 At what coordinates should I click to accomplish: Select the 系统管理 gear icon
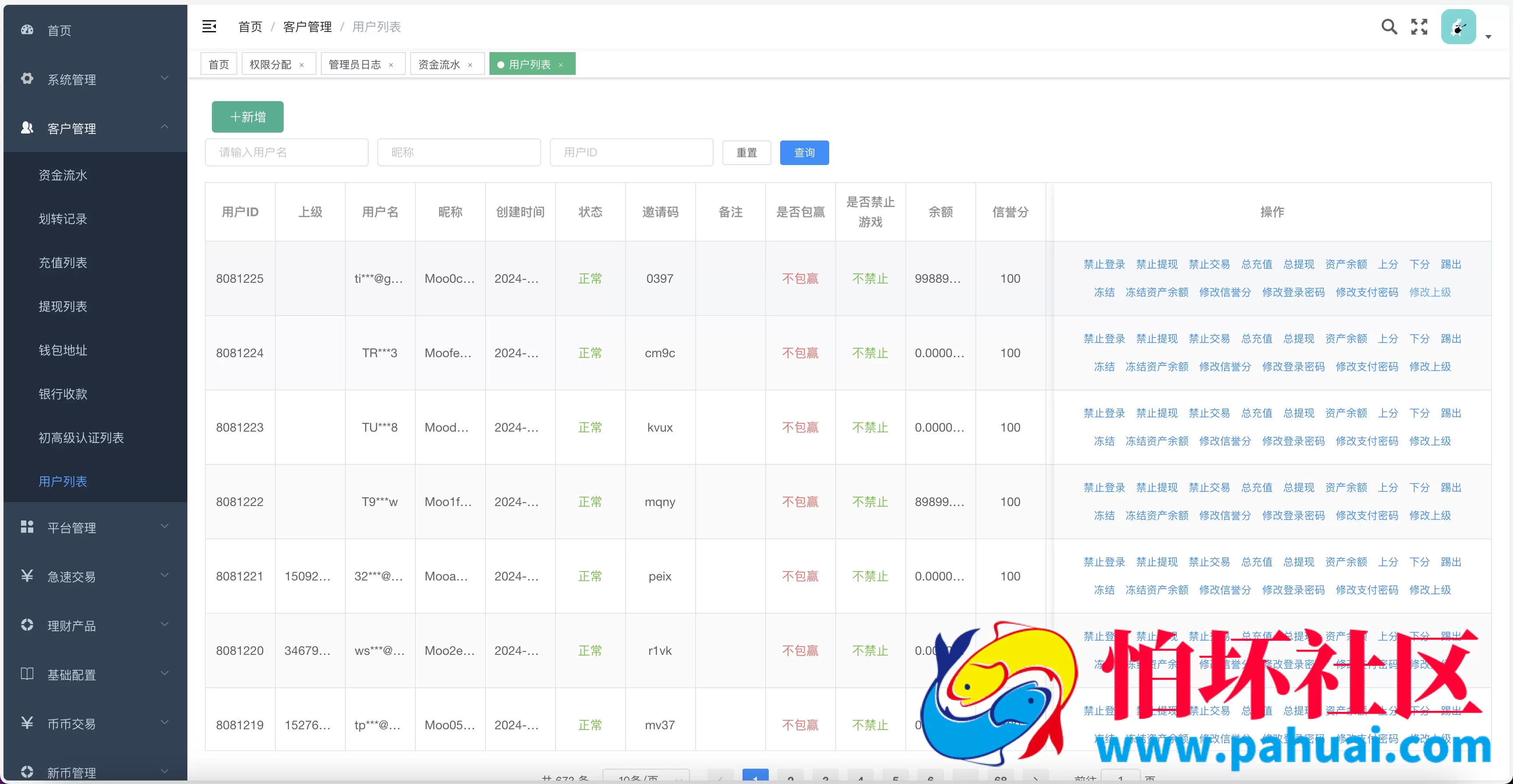coord(27,79)
